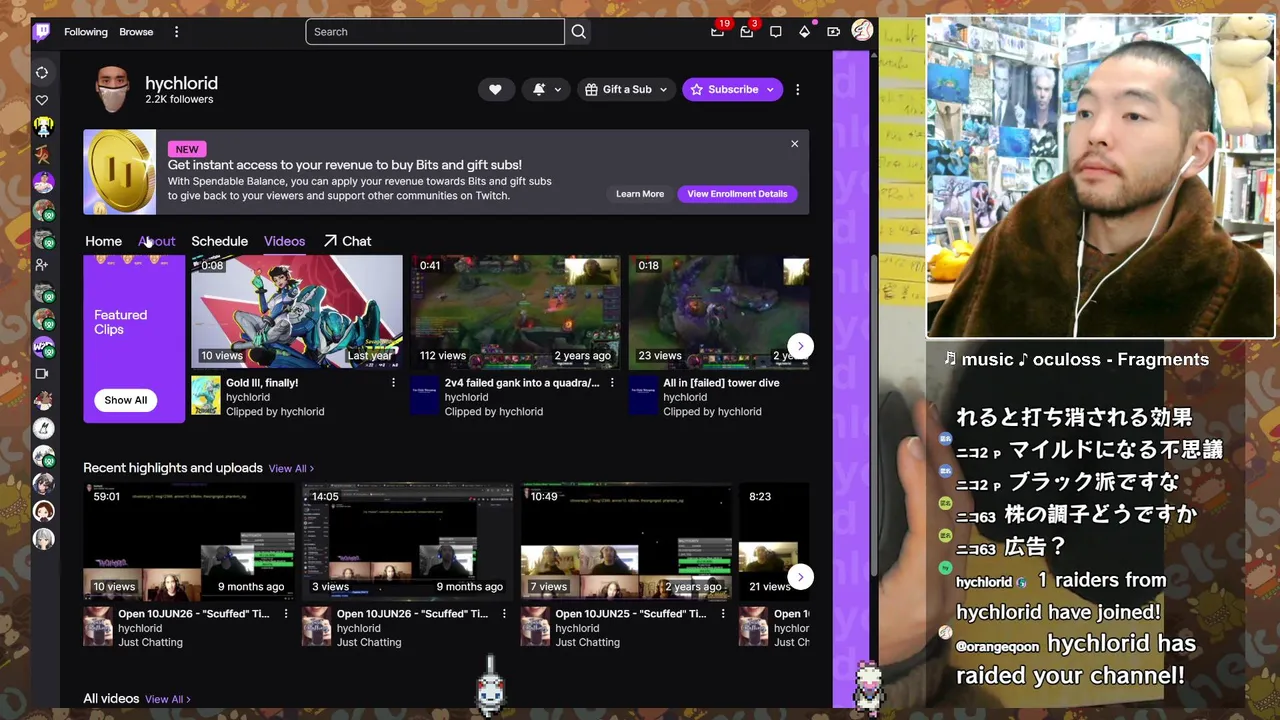Viewport: 1280px width, 720px height.
Task: Click the Search input field
Action: tap(435, 32)
